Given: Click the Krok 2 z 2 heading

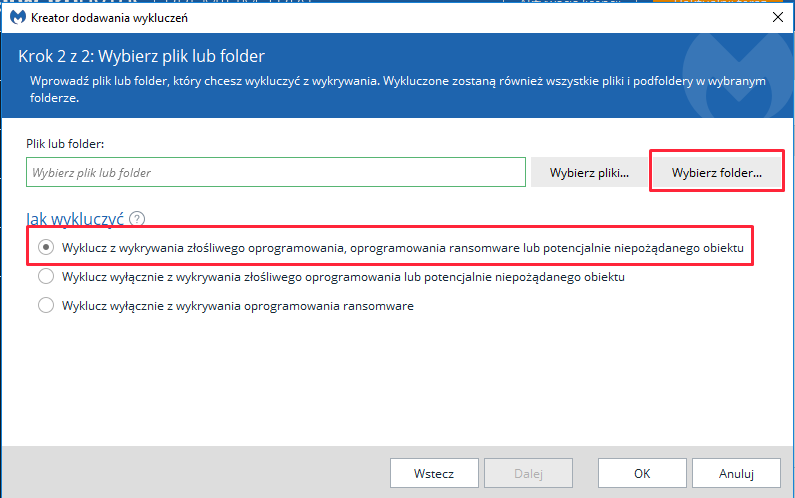Looking at the screenshot, I should (141, 56).
